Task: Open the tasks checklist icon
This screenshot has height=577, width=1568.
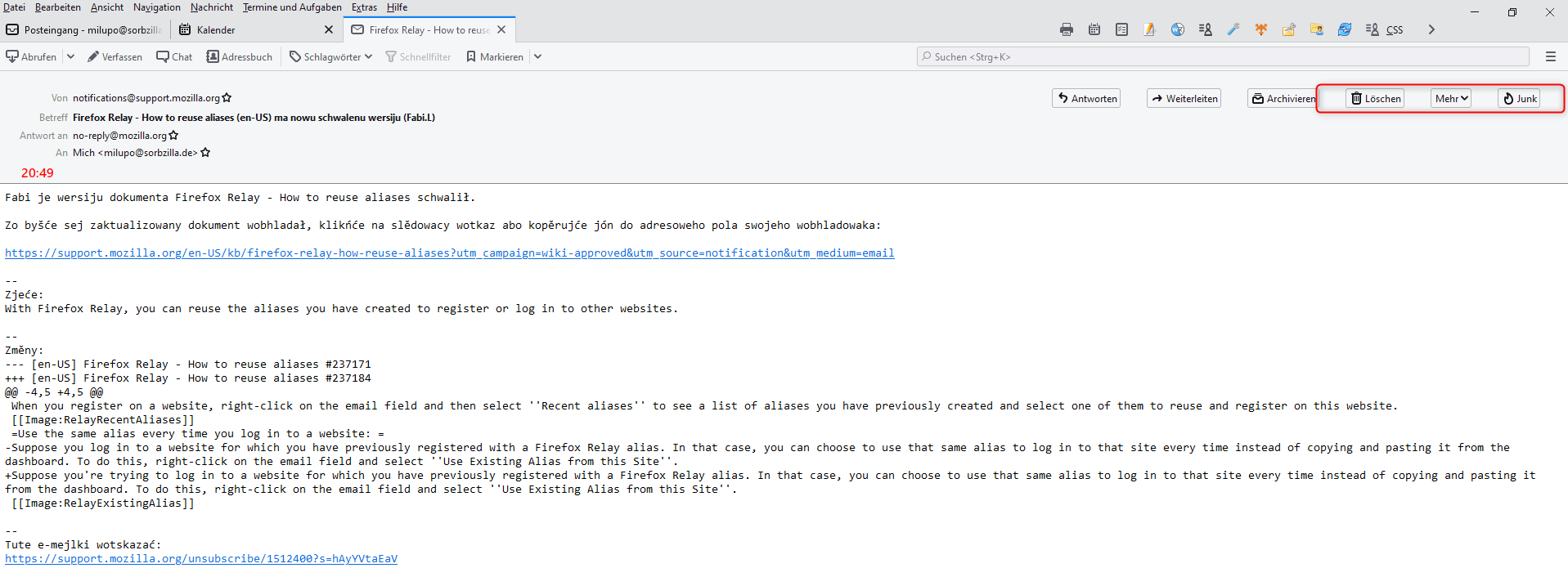Action: (x=1122, y=29)
